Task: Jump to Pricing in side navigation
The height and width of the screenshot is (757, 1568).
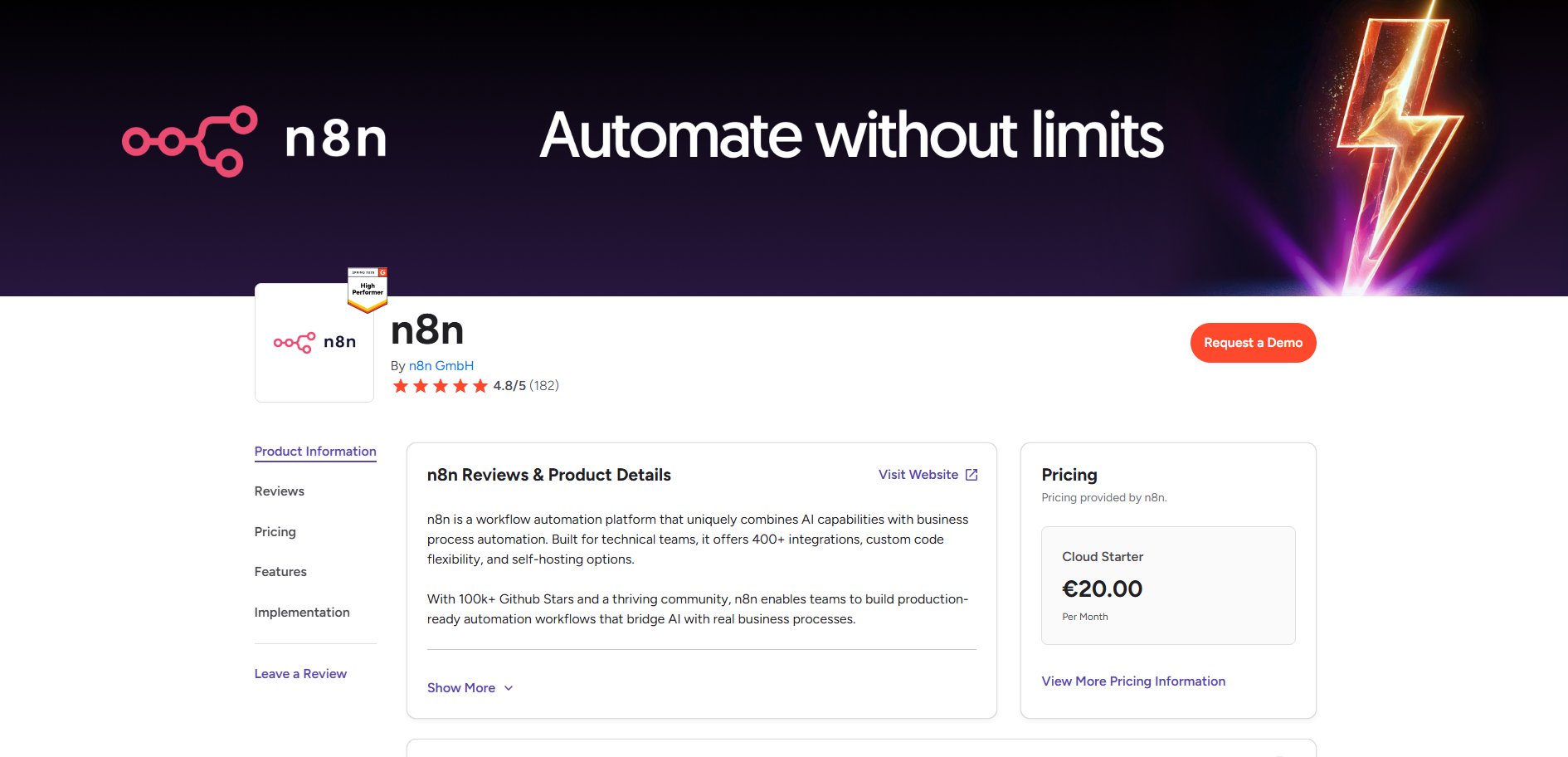Action: [275, 532]
